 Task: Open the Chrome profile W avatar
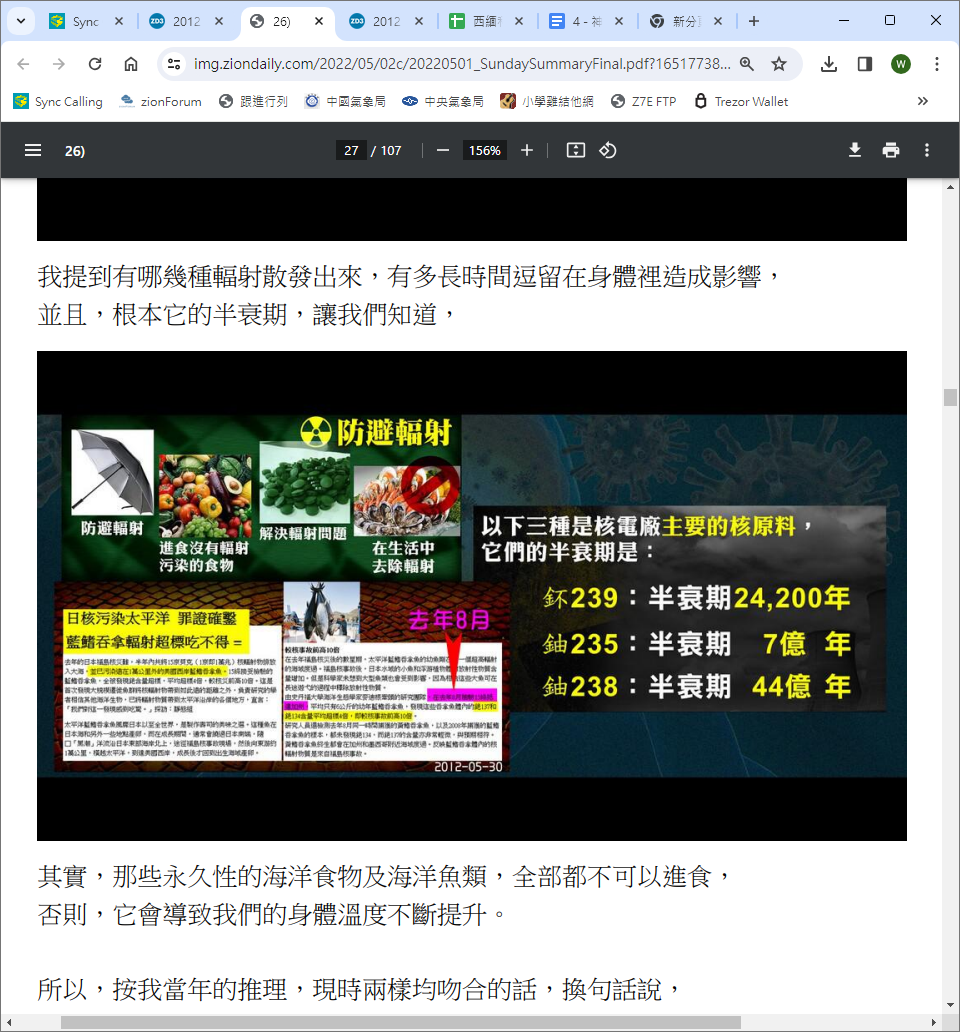point(901,64)
